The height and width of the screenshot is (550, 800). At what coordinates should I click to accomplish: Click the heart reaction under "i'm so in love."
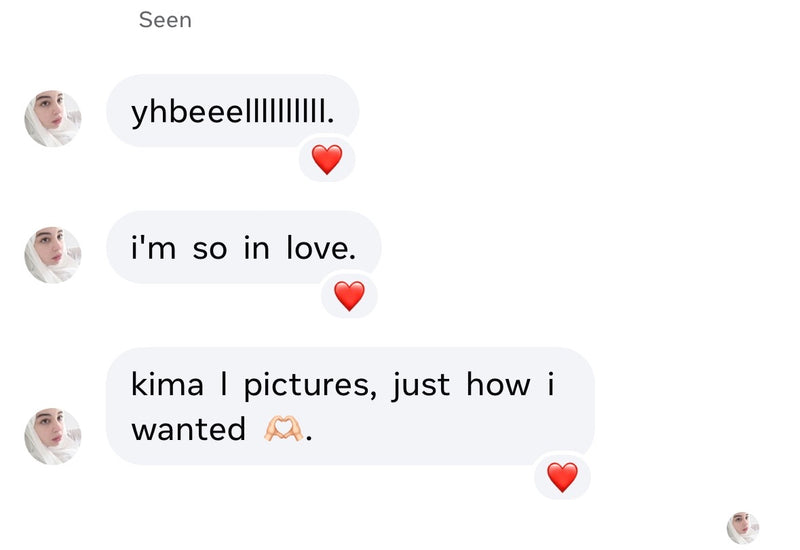[349, 295]
